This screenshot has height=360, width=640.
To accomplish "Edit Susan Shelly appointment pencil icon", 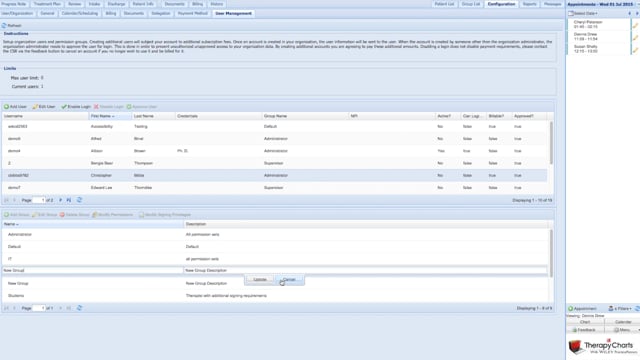I will tap(635, 50).
